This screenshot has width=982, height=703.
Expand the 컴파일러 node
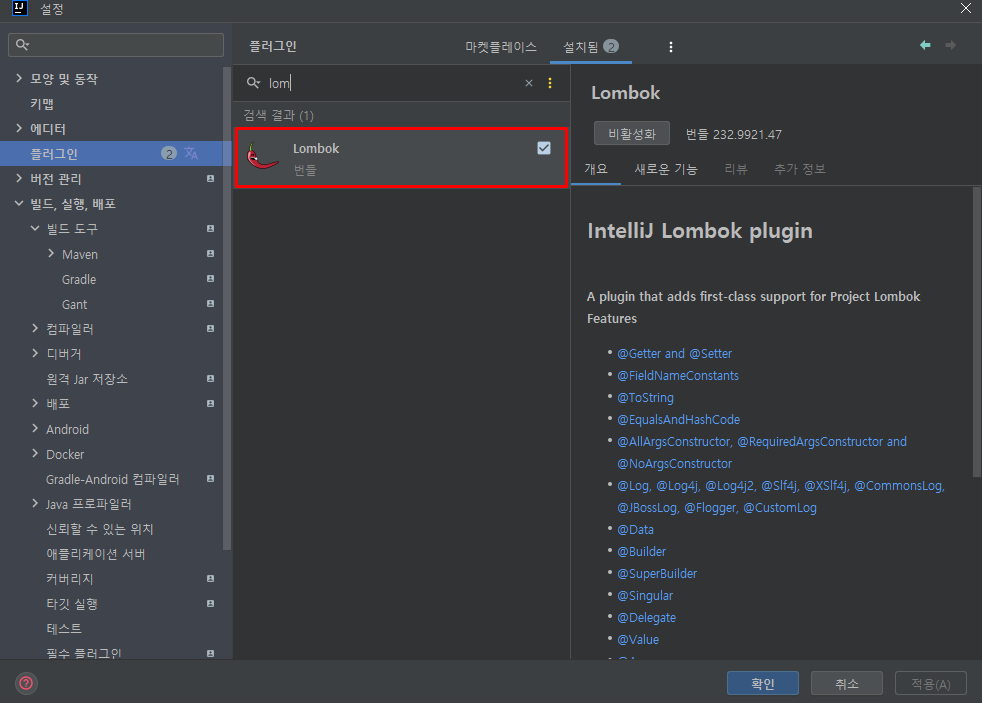tap(35, 328)
